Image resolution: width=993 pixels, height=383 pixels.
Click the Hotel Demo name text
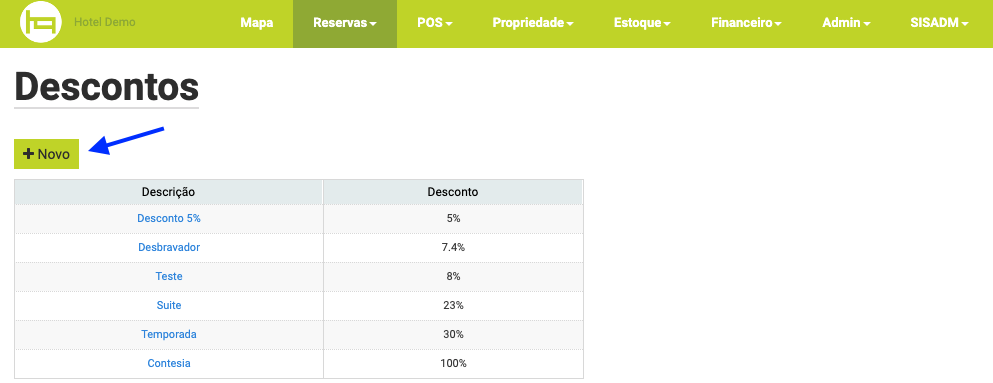(x=104, y=22)
